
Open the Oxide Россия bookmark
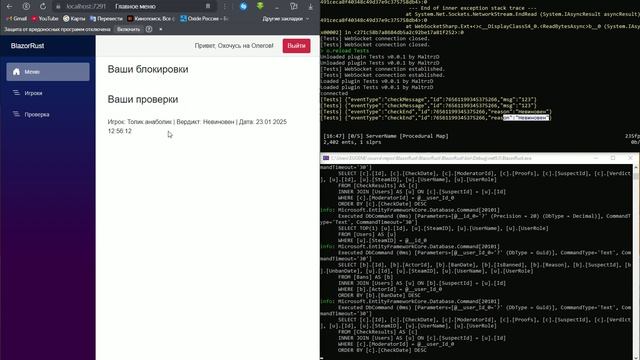tap(204, 18)
